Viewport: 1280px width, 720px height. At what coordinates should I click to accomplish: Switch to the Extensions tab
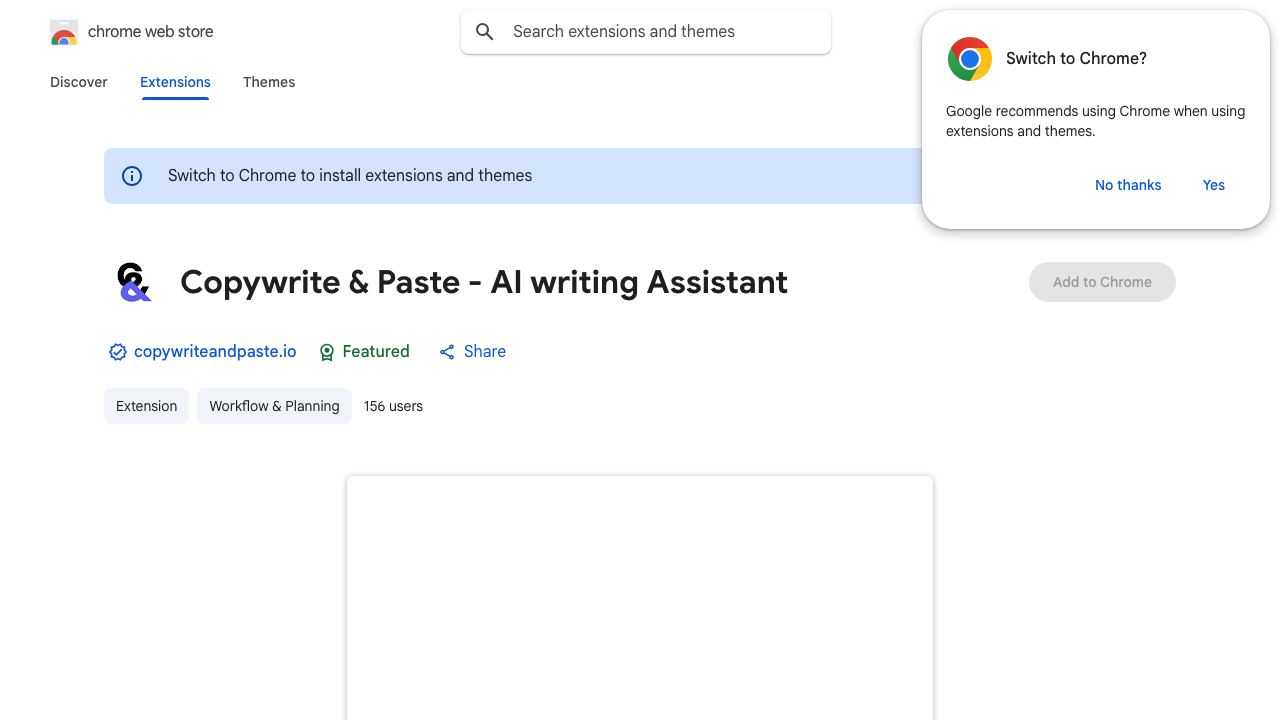[175, 82]
